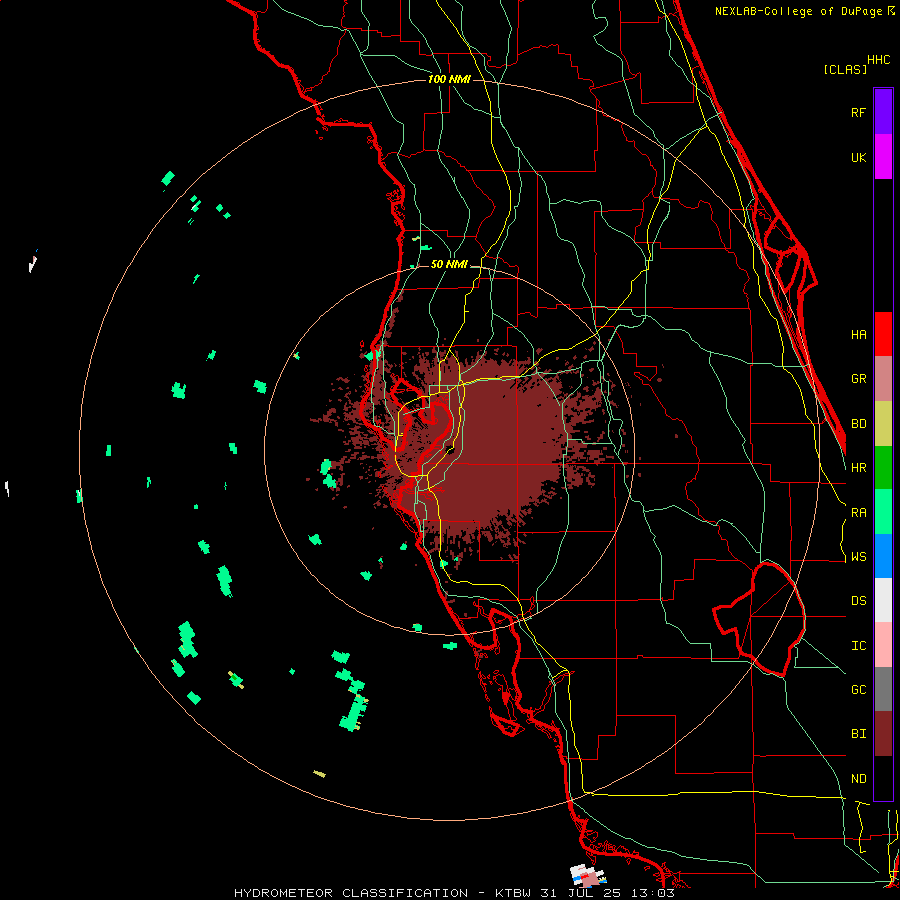Click the UK legend label
This screenshot has height=900, width=900.
[858, 157]
